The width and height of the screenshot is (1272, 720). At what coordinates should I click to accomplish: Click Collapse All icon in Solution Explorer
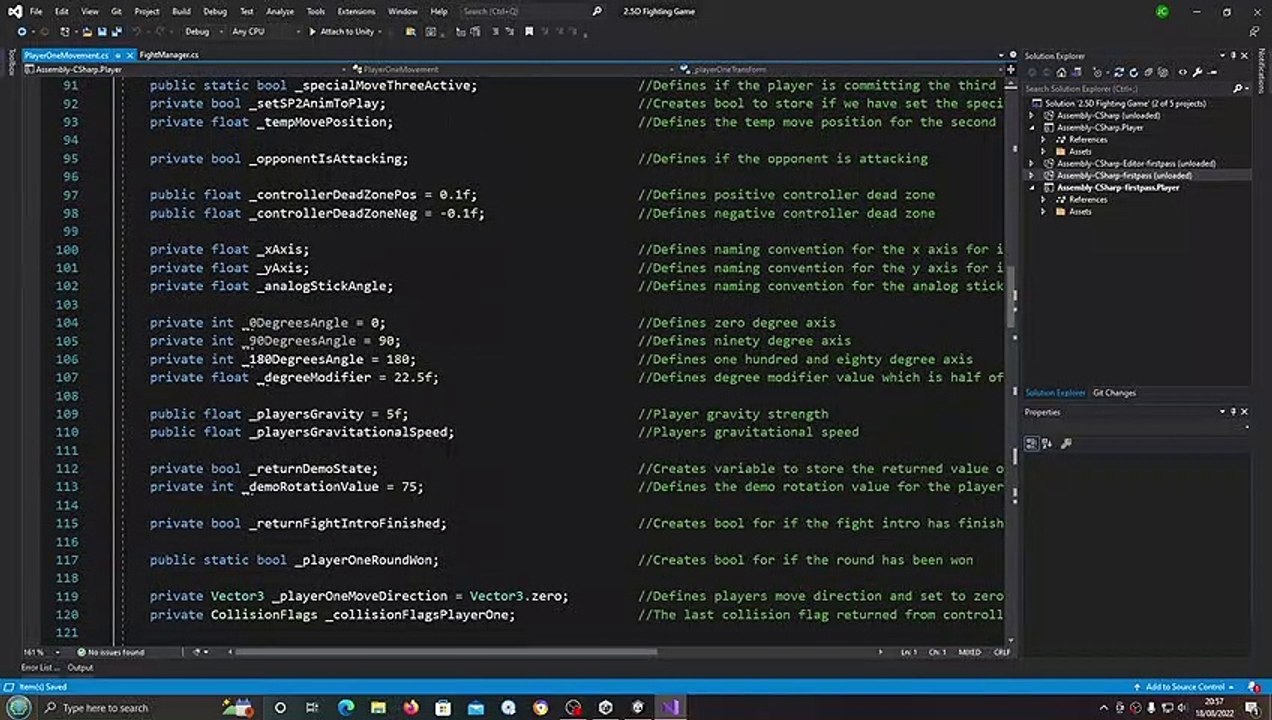(1148, 72)
